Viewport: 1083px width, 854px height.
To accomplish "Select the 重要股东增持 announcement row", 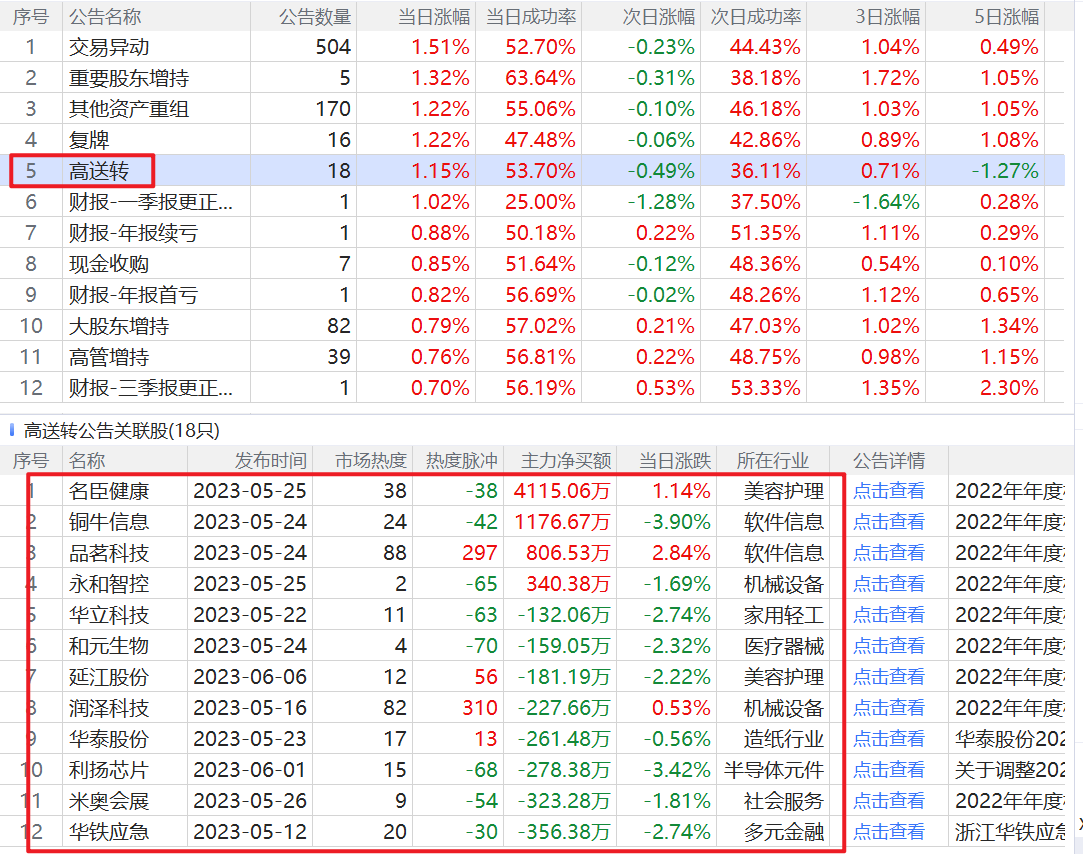I will pyautogui.click(x=532, y=78).
